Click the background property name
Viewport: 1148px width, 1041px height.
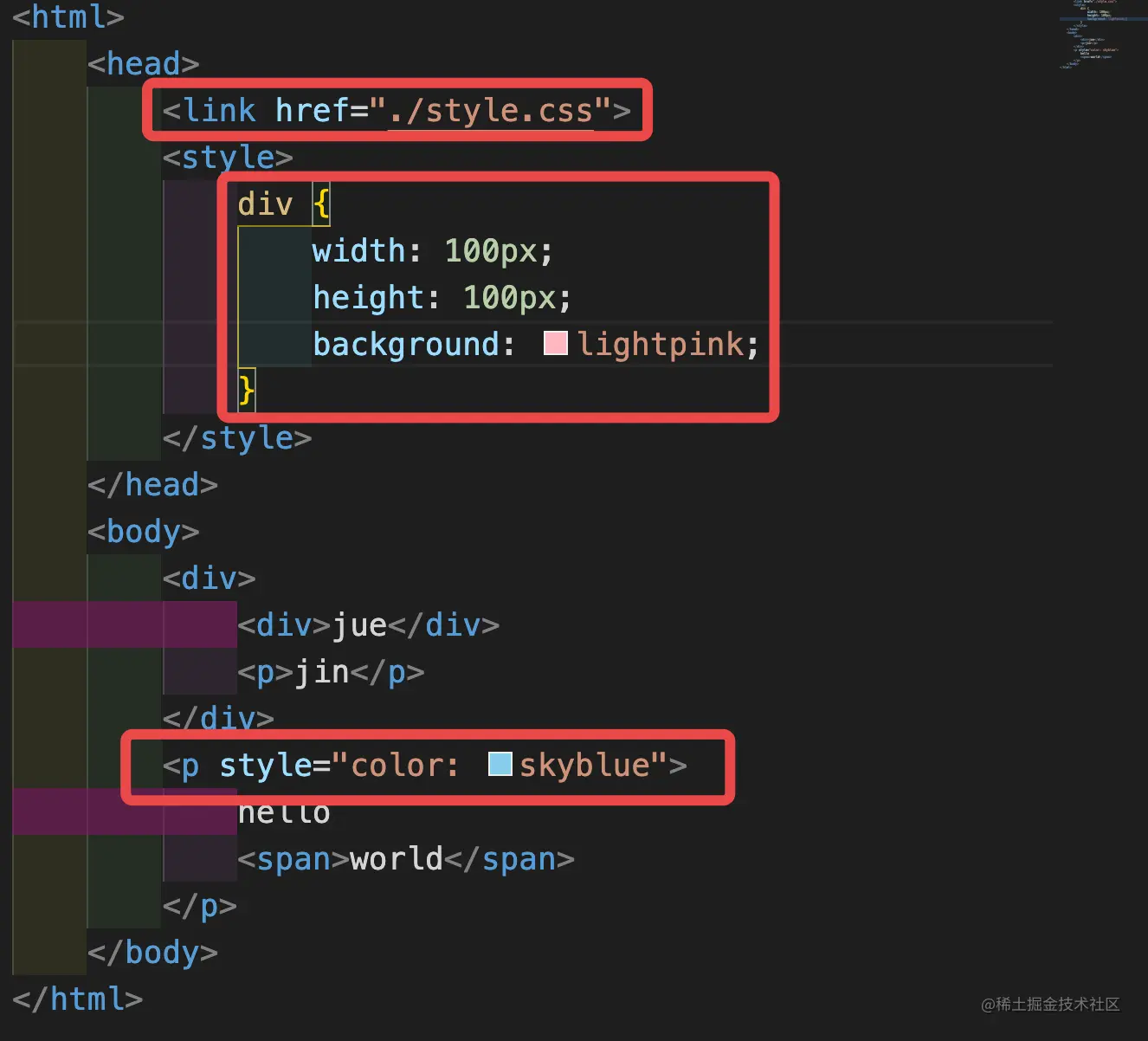tap(406, 345)
